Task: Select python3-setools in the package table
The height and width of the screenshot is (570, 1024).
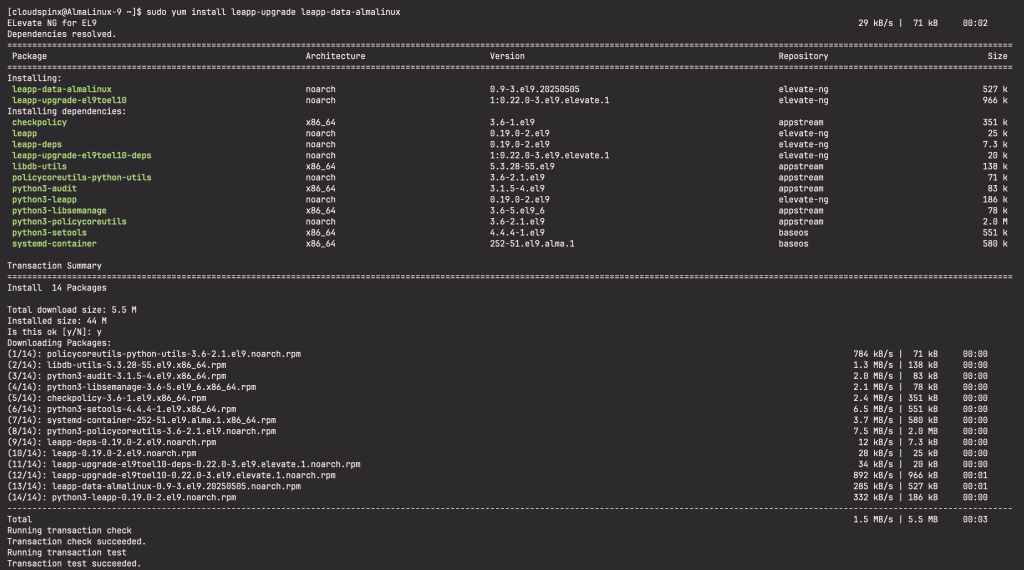Action: pyautogui.click(x=49, y=233)
